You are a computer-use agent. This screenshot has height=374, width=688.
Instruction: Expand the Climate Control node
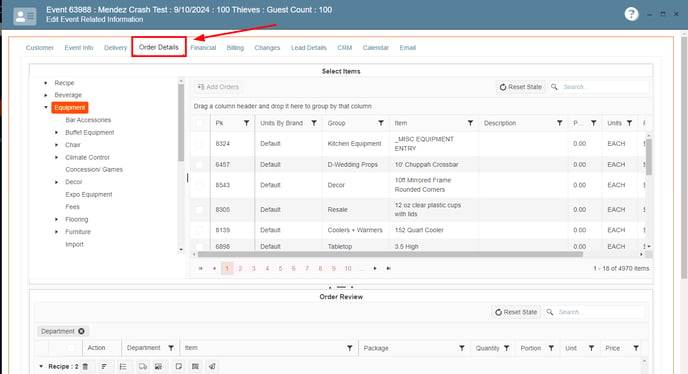click(x=56, y=157)
